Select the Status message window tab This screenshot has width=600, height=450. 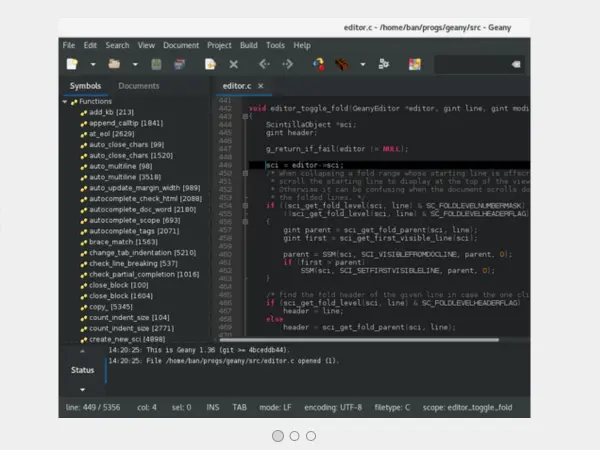pos(82,370)
